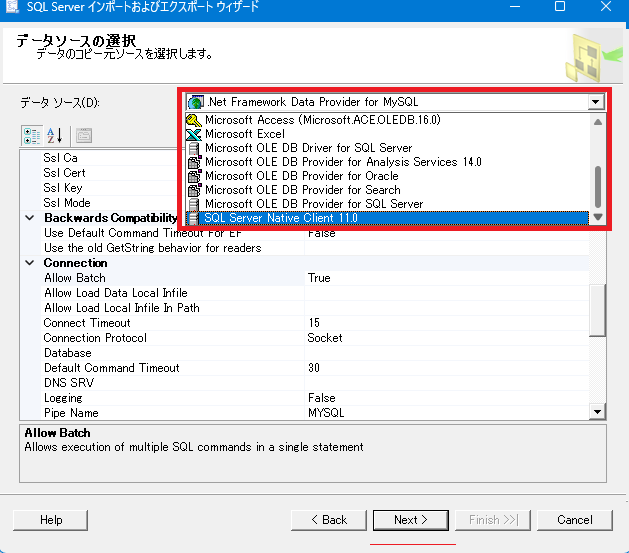Click the Logging value False
Image resolution: width=629 pixels, height=553 pixels.
pos(322,398)
